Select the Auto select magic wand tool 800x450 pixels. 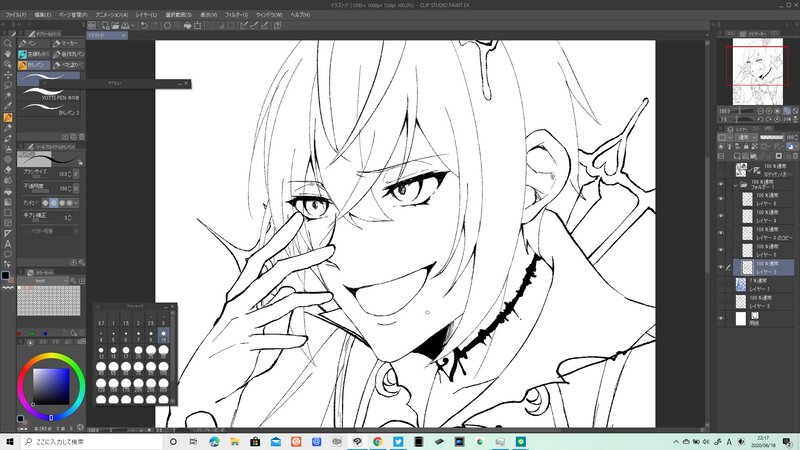tap(7, 96)
